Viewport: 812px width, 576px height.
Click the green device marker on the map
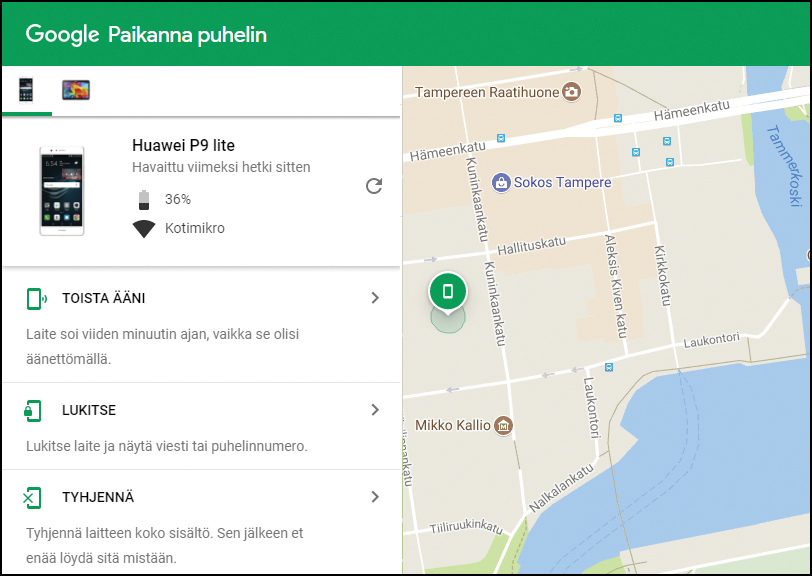click(x=448, y=291)
